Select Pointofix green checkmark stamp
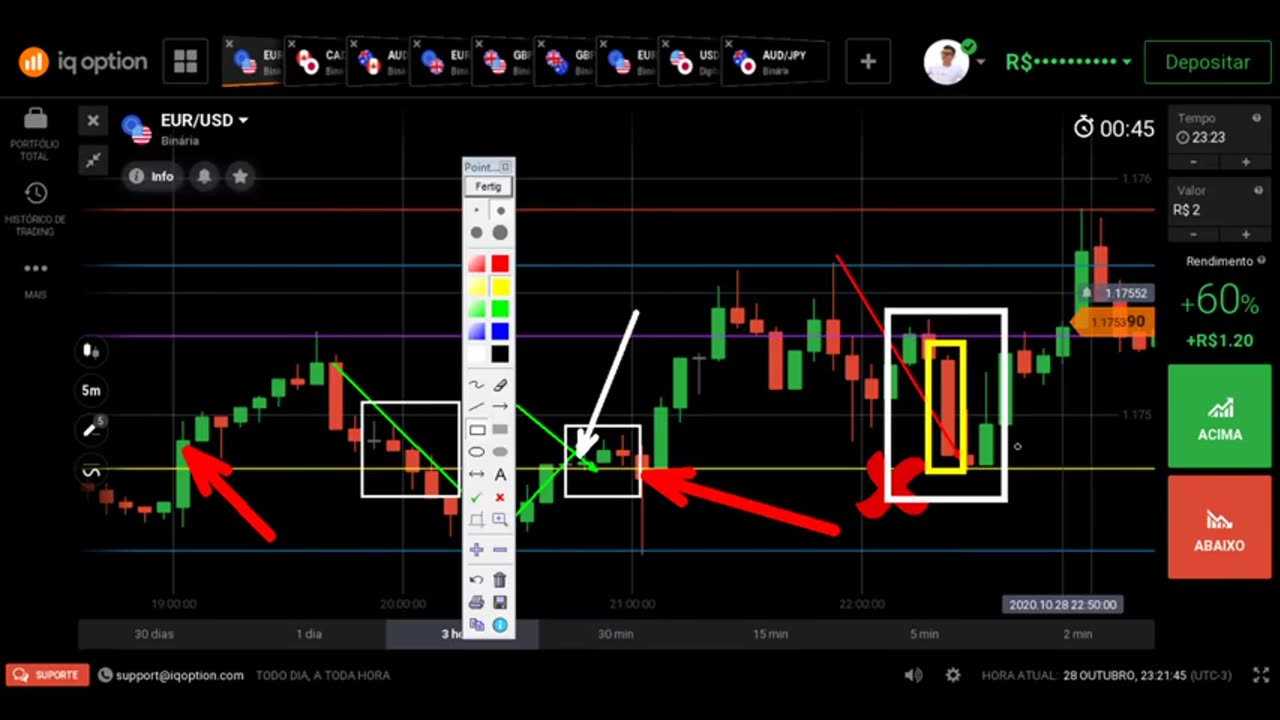1280x720 pixels. (477, 497)
